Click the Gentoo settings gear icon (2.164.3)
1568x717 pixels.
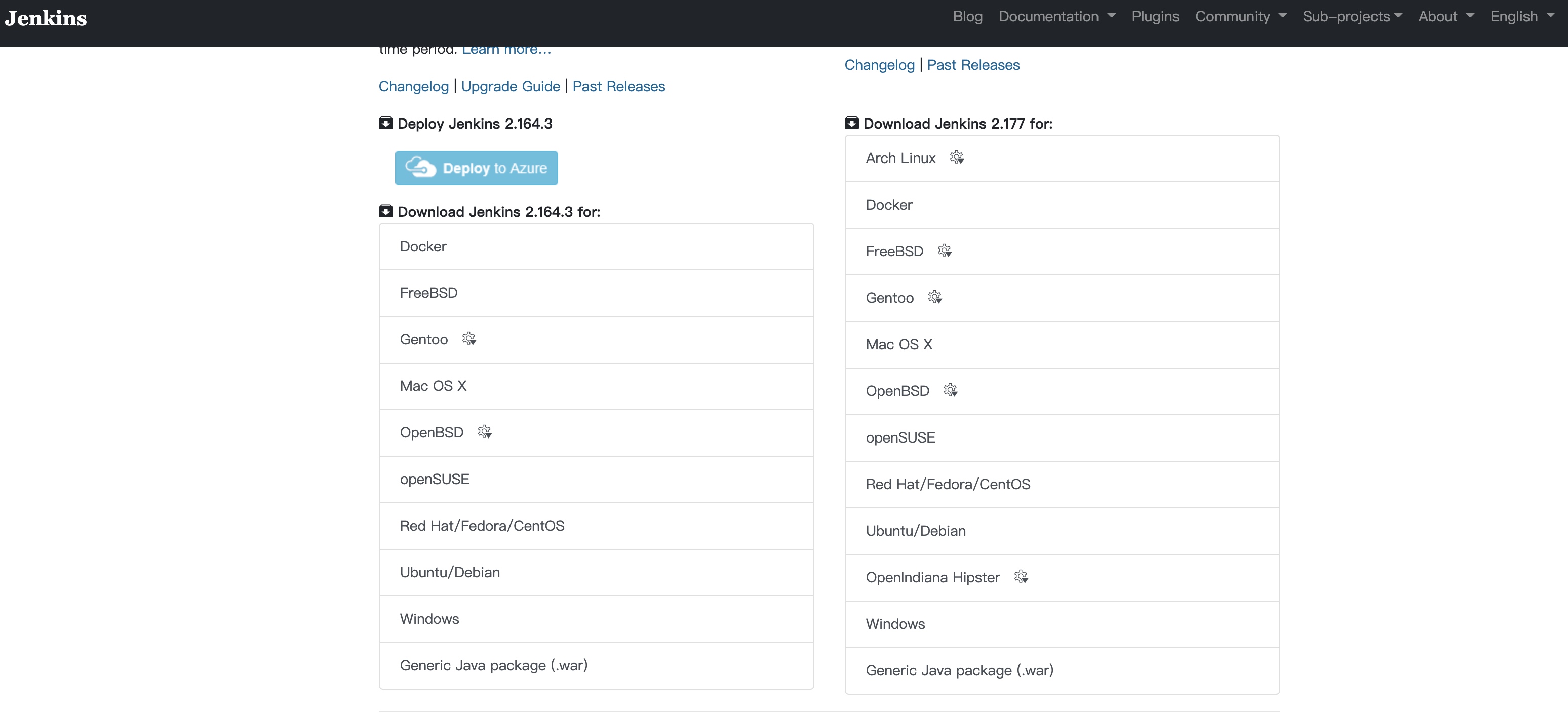point(468,339)
